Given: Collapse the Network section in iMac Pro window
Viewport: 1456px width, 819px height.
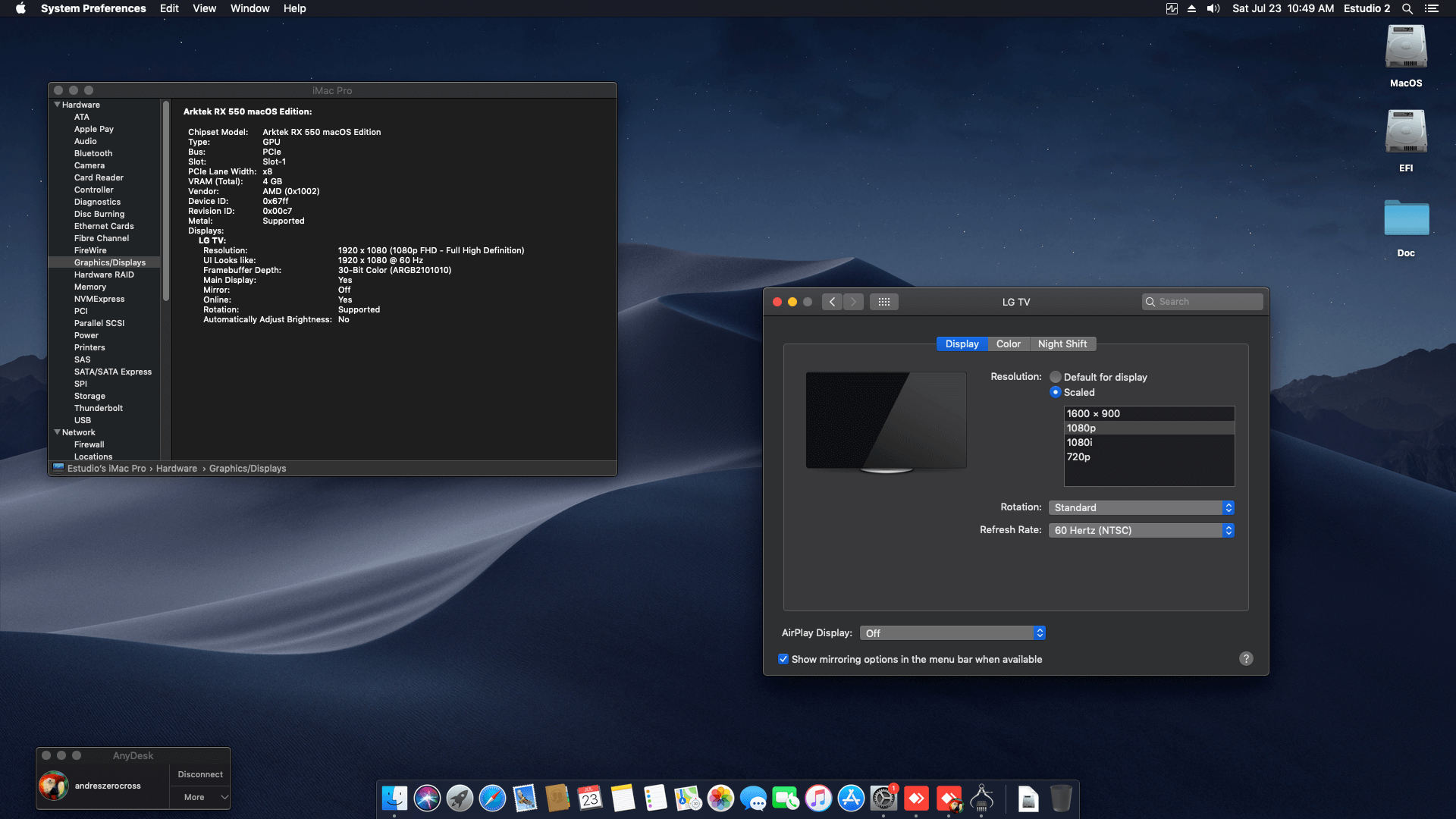Looking at the screenshot, I should (x=57, y=432).
